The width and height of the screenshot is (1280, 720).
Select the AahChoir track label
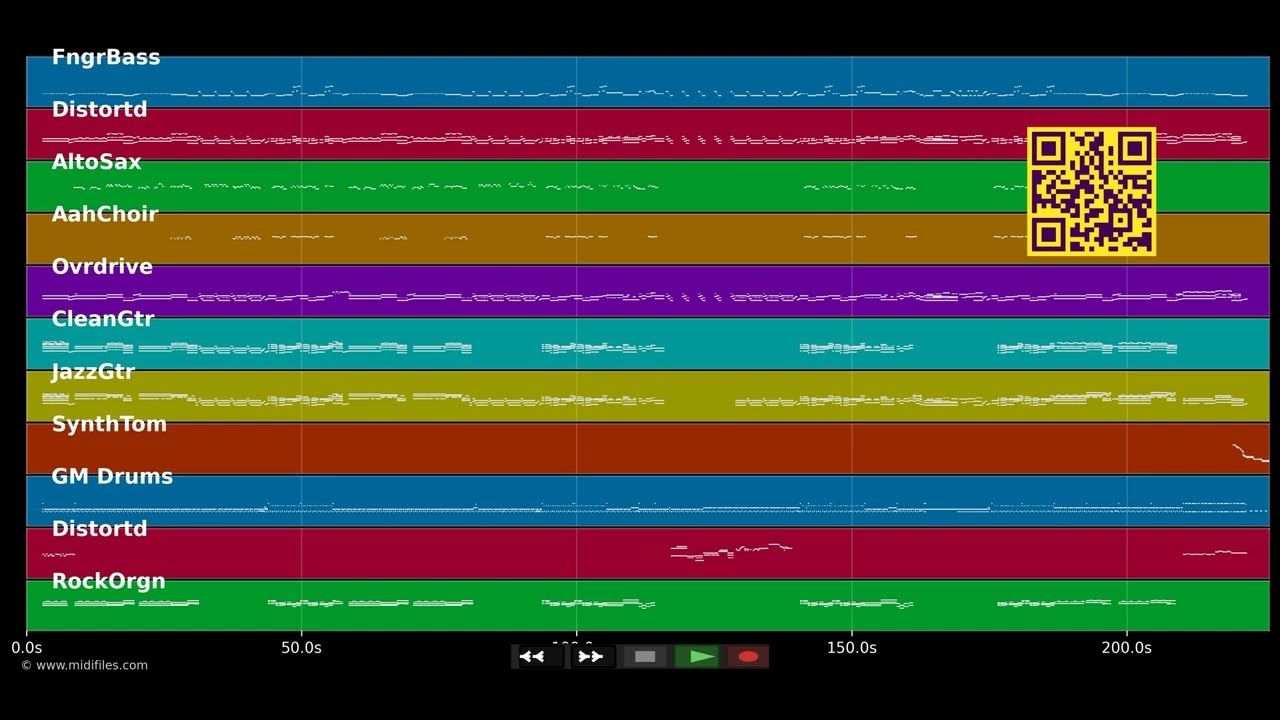[105, 214]
